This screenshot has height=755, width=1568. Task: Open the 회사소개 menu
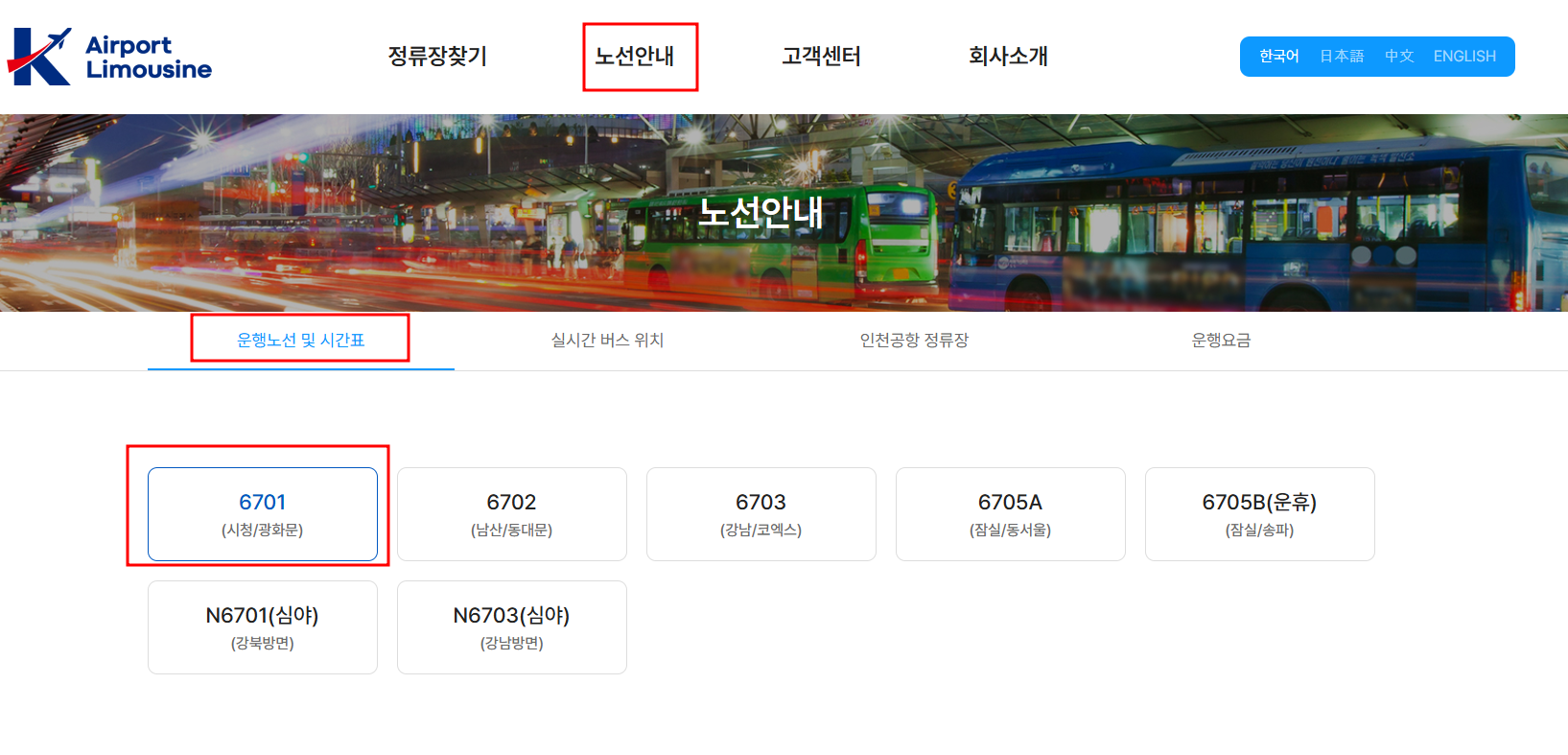pyautogui.click(x=1008, y=57)
